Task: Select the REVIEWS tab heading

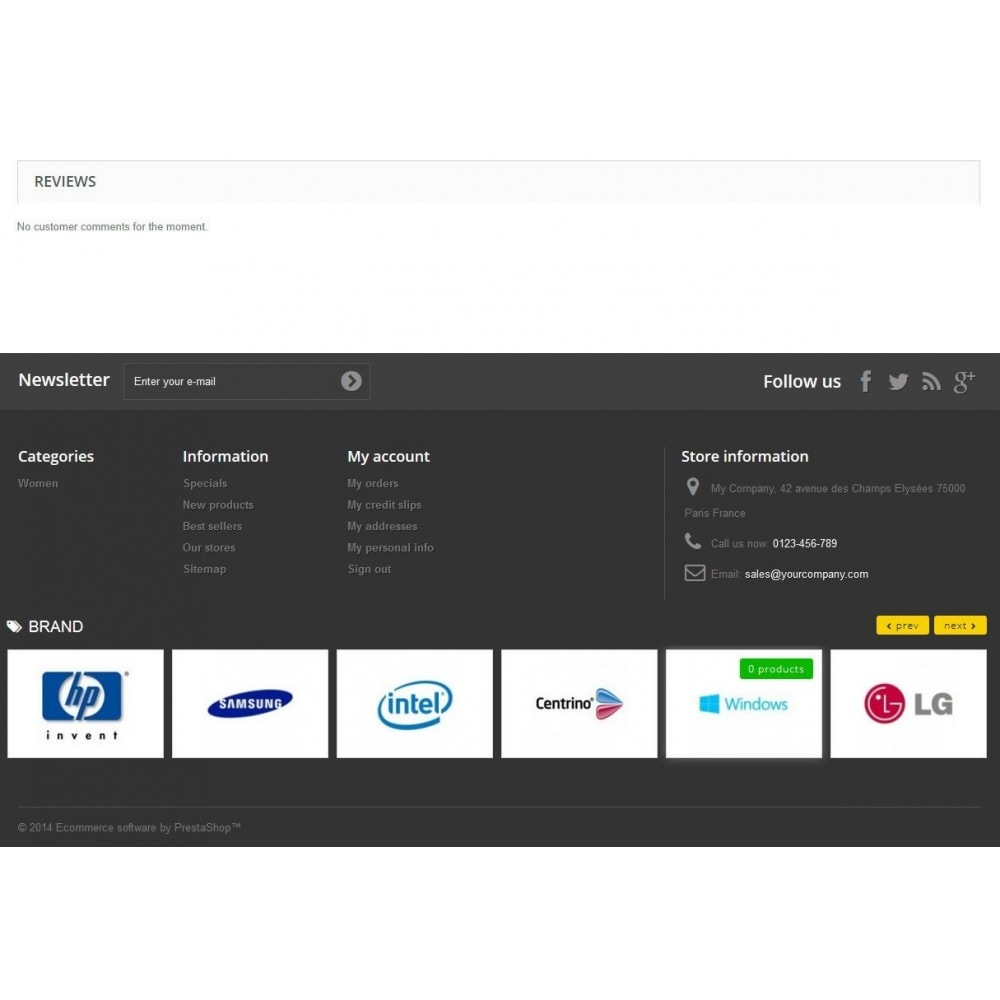Action: point(65,182)
